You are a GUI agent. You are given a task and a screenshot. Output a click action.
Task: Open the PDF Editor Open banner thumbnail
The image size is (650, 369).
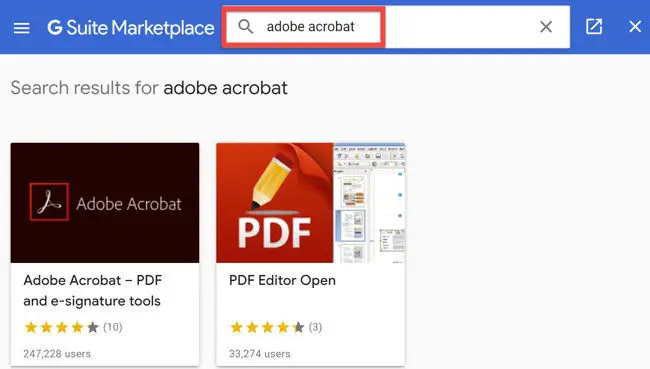point(310,203)
